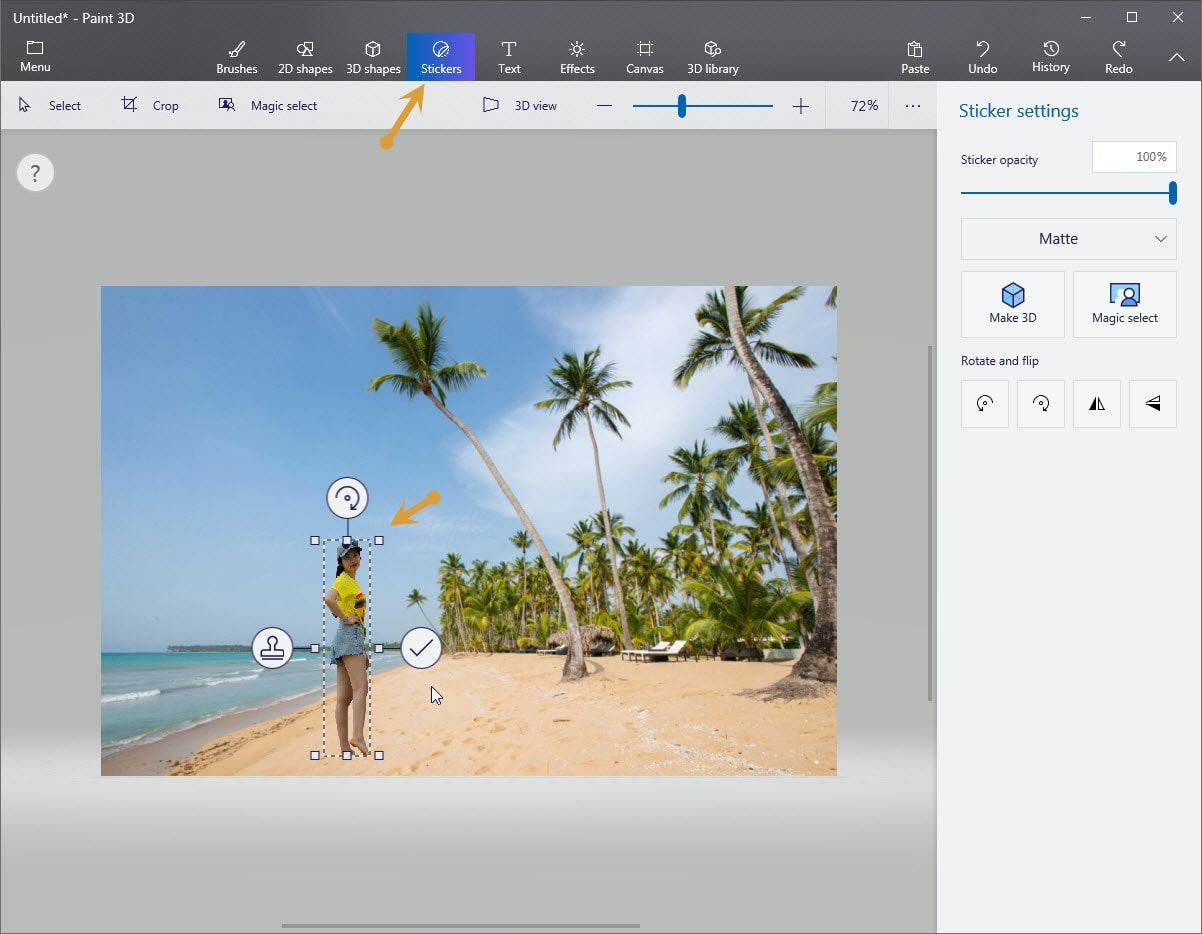This screenshot has width=1202, height=934.
Task: Select the Brushes tool tab
Action: pos(237,57)
